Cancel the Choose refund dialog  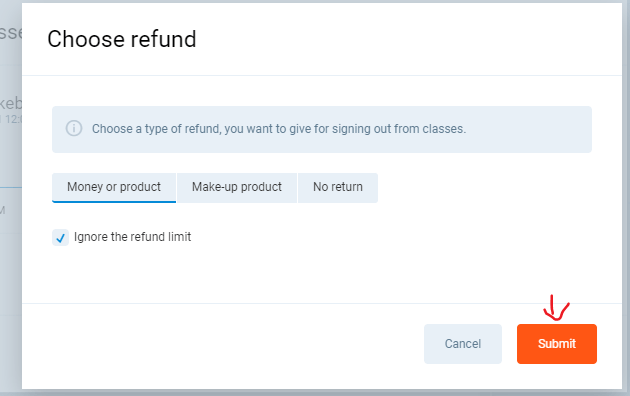coord(463,344)
